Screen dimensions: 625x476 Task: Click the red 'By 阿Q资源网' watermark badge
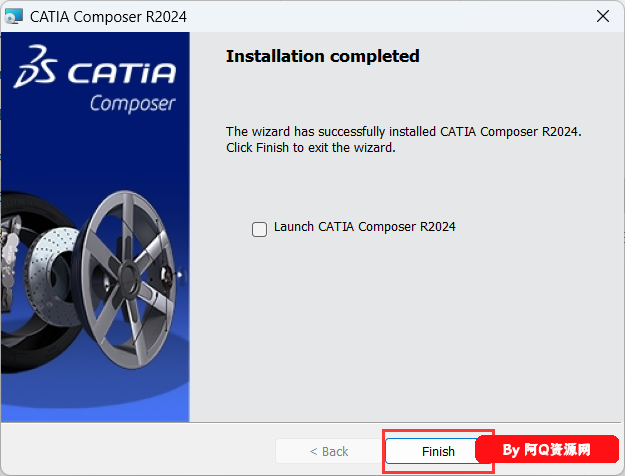(547, 449)
